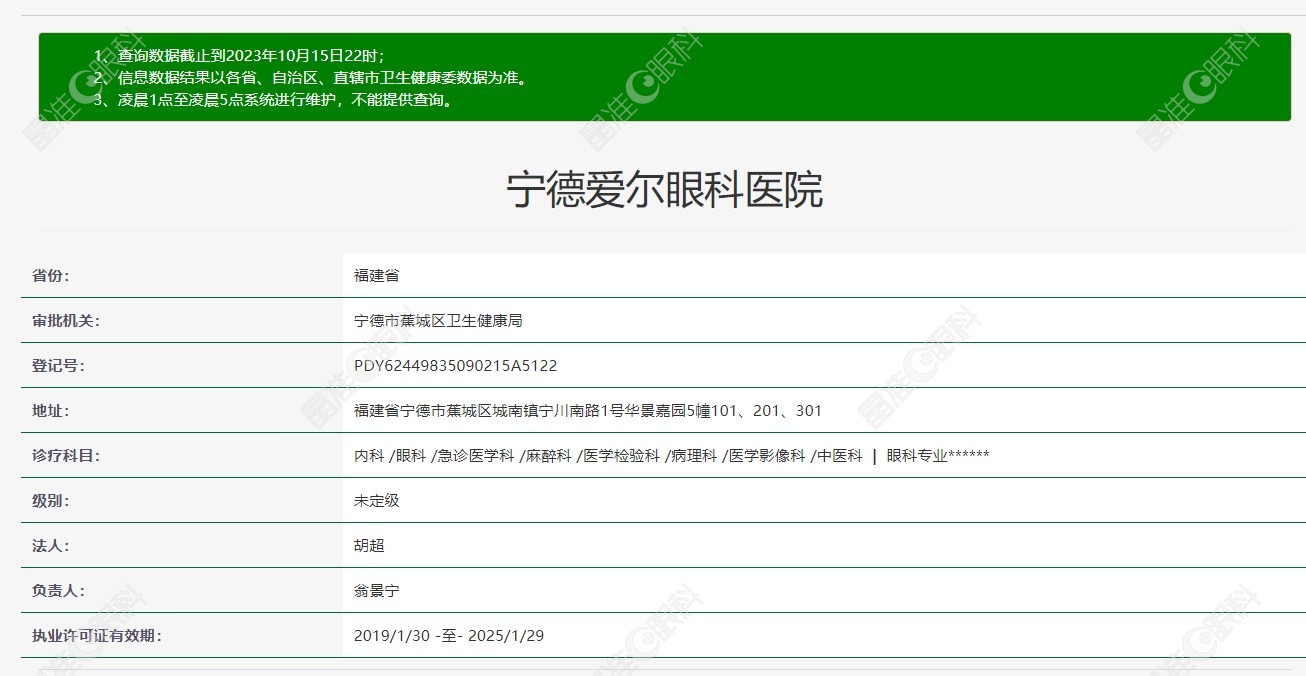This screenshot has height=676, width=1306.
Task: Click the level value 未定级
Action: coord(377,500)
